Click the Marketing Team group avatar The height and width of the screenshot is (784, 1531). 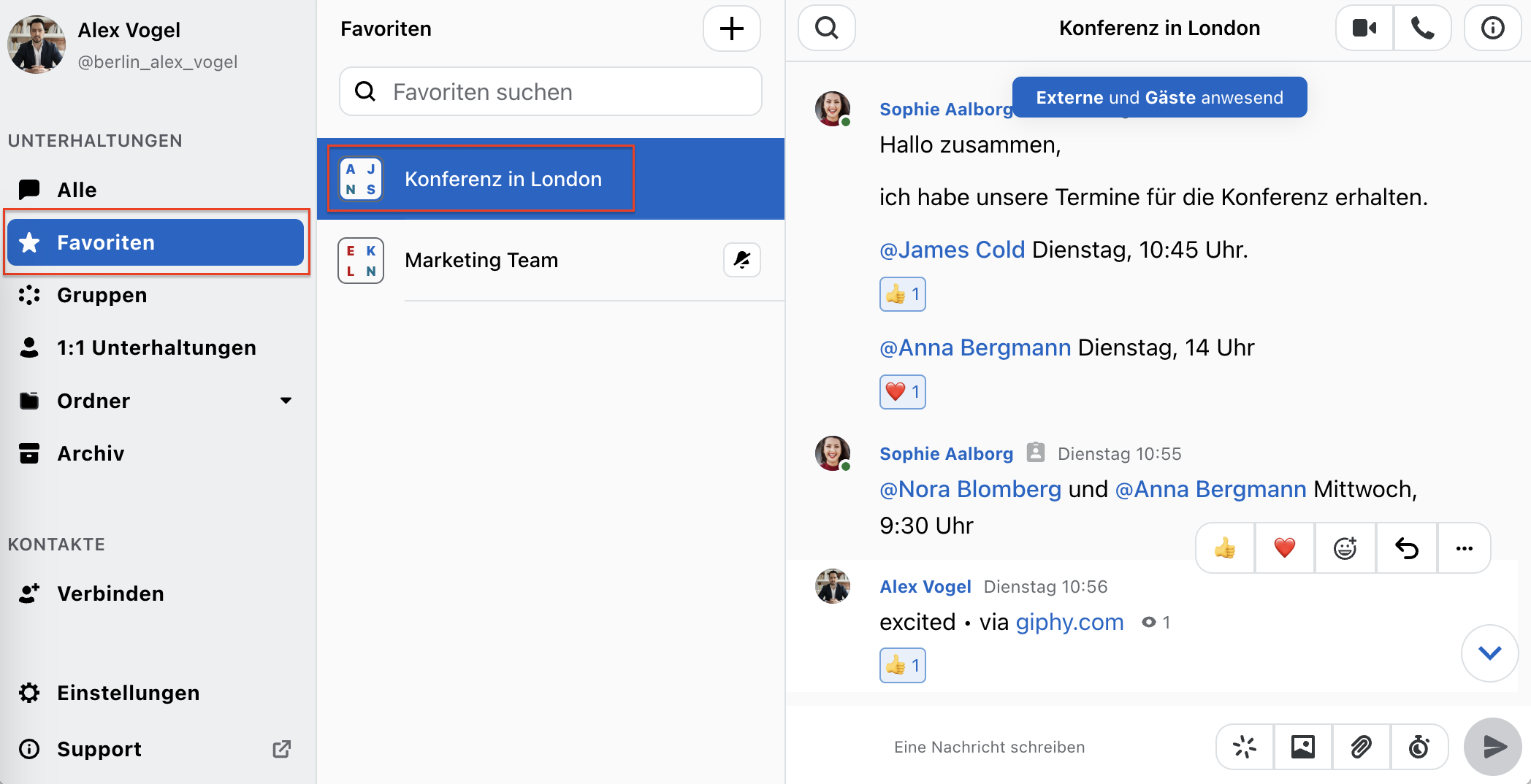tap(361, 261)
